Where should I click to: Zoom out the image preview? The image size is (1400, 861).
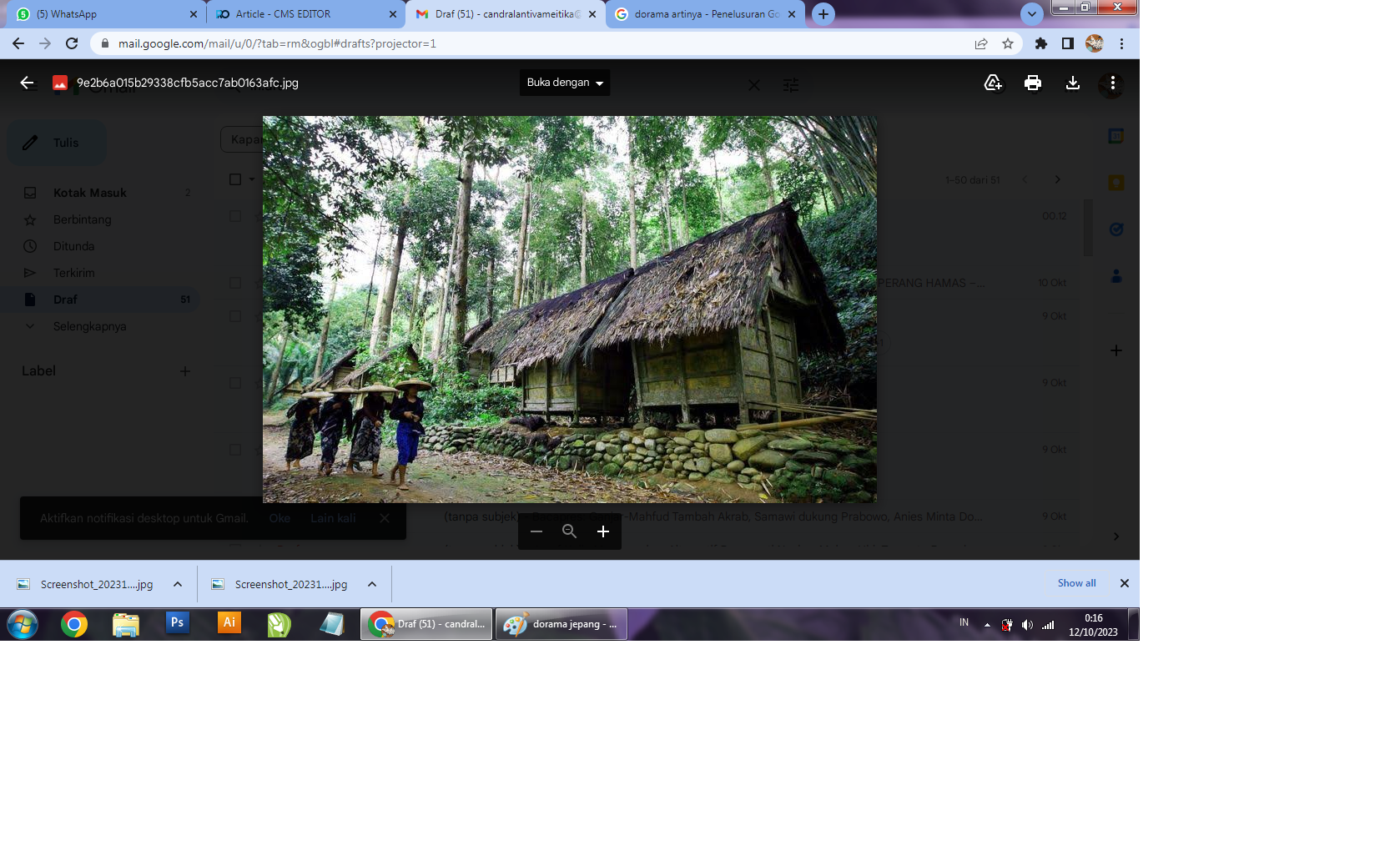point(536,531)
